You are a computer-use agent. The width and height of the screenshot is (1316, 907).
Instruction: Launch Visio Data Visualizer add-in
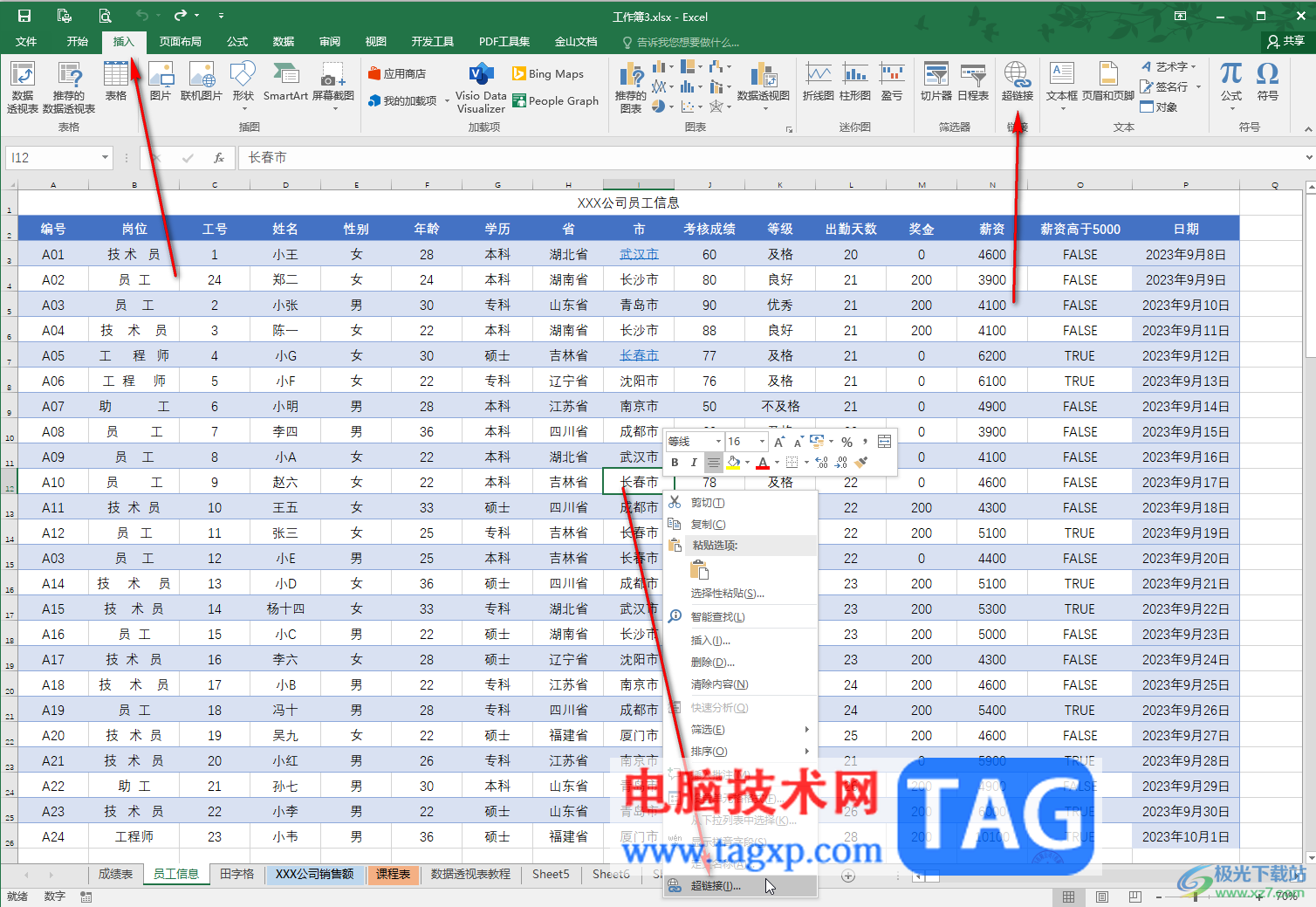pos(481,87)
